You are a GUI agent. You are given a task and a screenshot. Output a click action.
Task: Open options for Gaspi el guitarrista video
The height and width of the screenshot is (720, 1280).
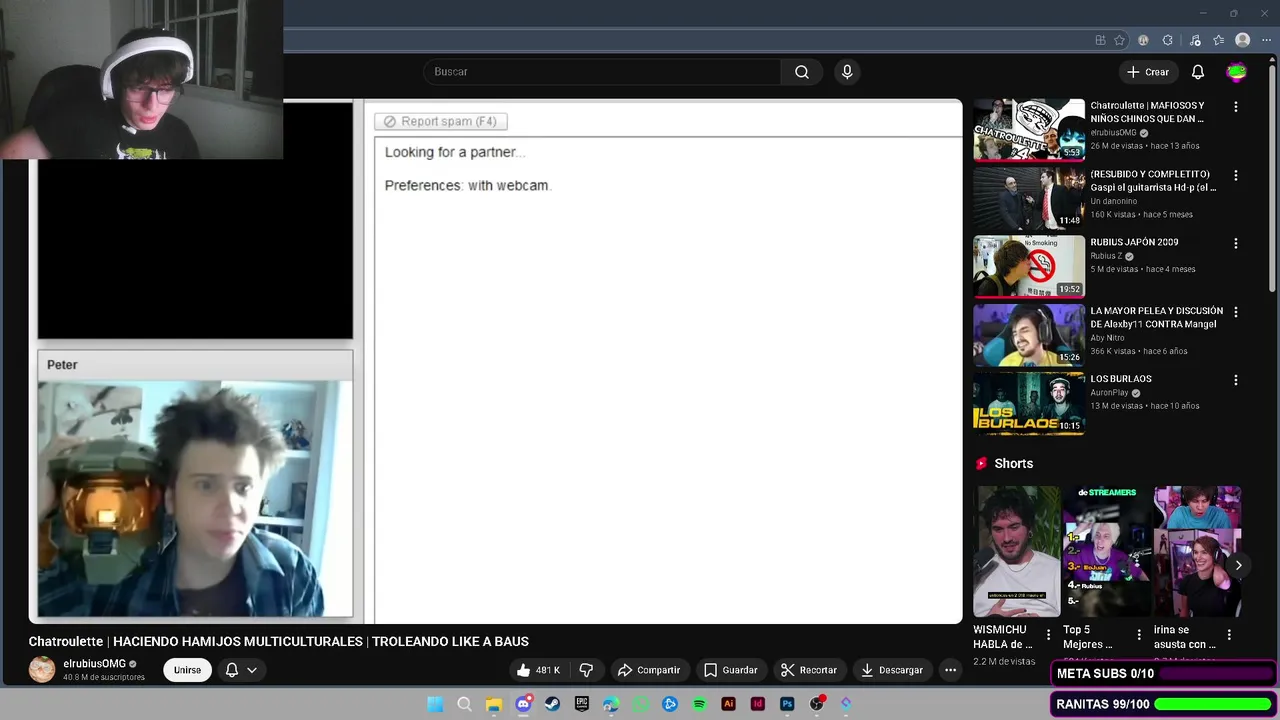point(1236,175)
